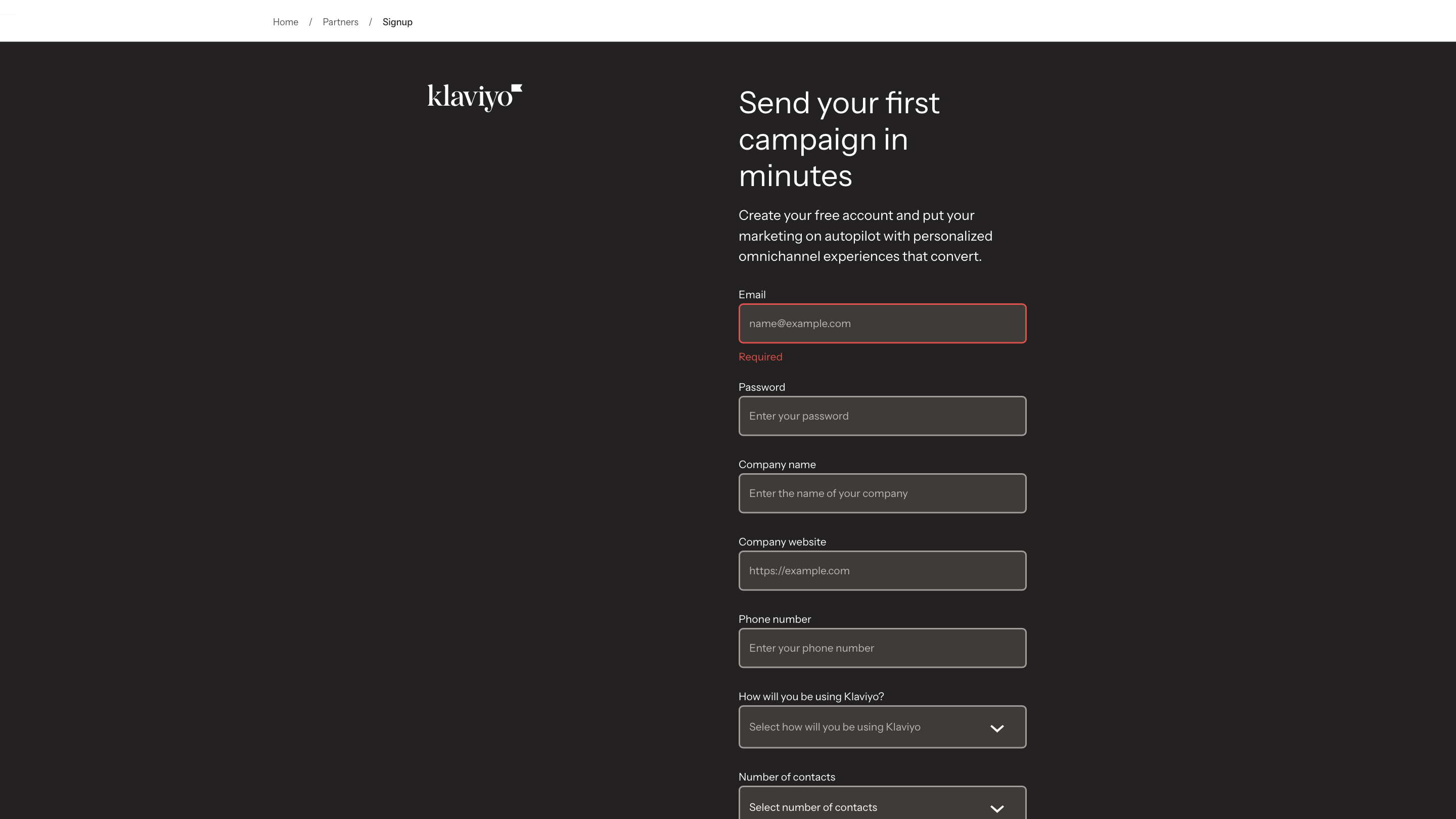
Task: Open the 'Select how will you be using Klaviyo' dropdown
Action: (x=871, y=727)
